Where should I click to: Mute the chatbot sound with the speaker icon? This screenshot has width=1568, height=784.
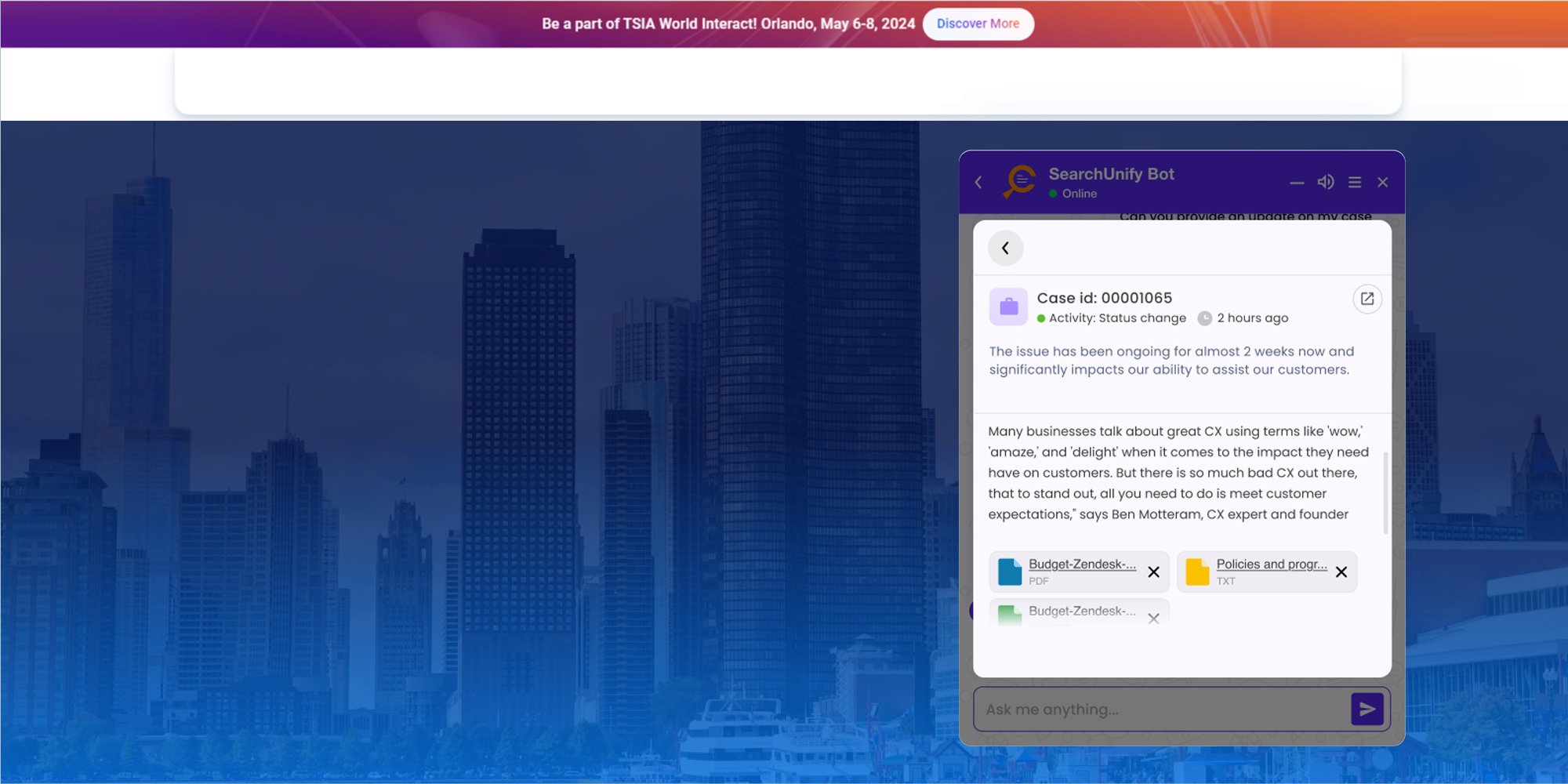point(1326,182)
